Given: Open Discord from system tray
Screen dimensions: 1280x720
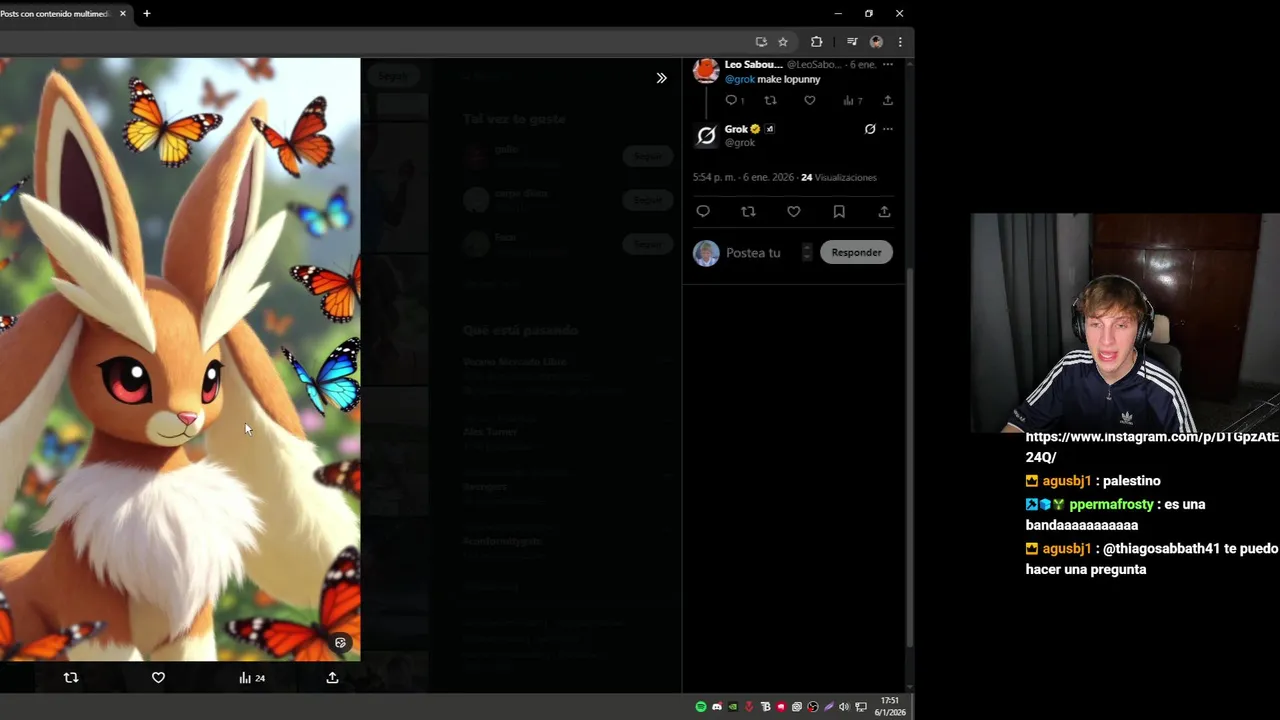Looking at the screenshot, I should pos(716,707).
